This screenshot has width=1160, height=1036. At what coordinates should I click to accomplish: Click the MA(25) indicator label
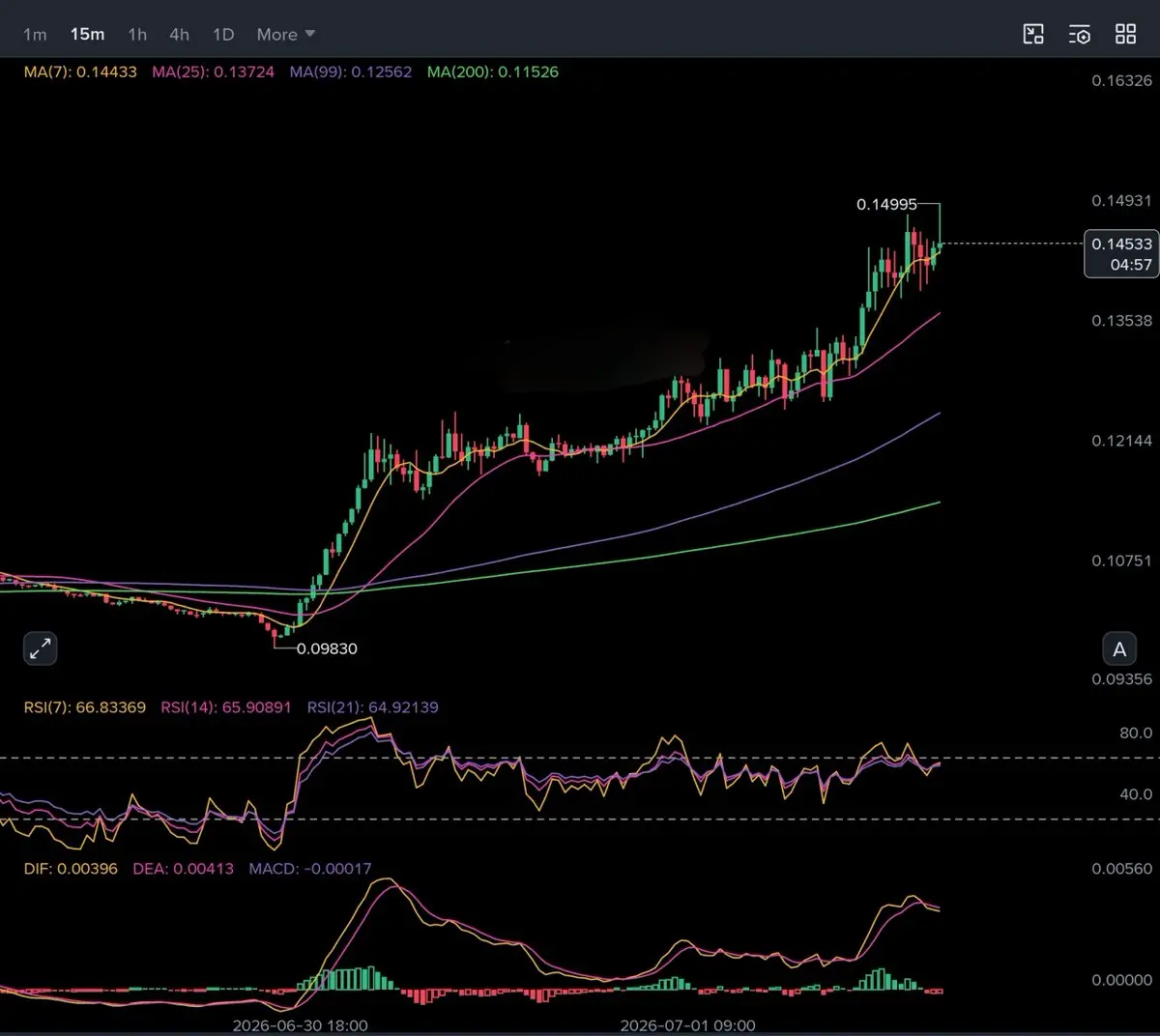pos(213,72)
